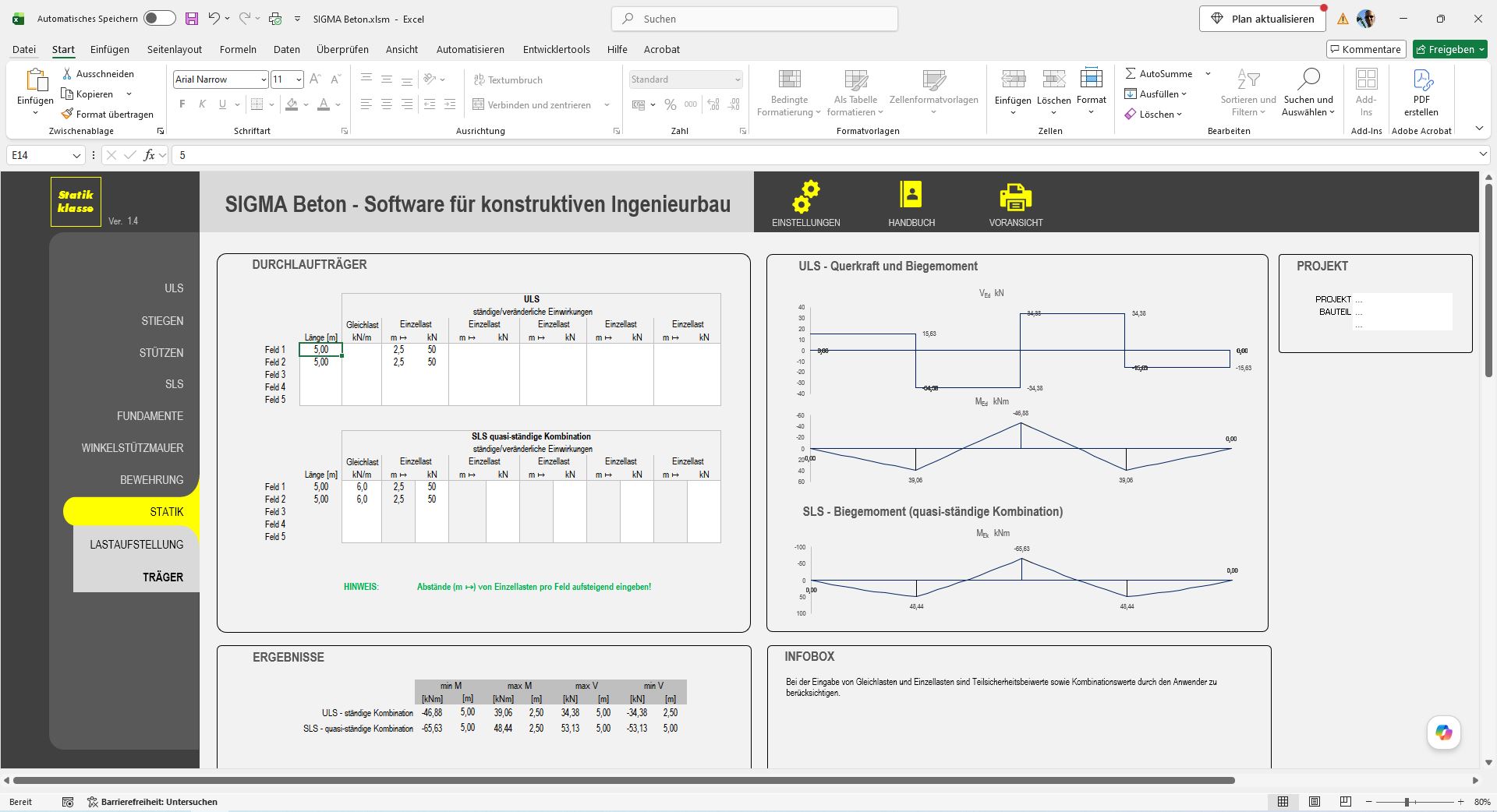Open the fill color picker arrow
This screenshot has height=812, width=1497.
306,104
